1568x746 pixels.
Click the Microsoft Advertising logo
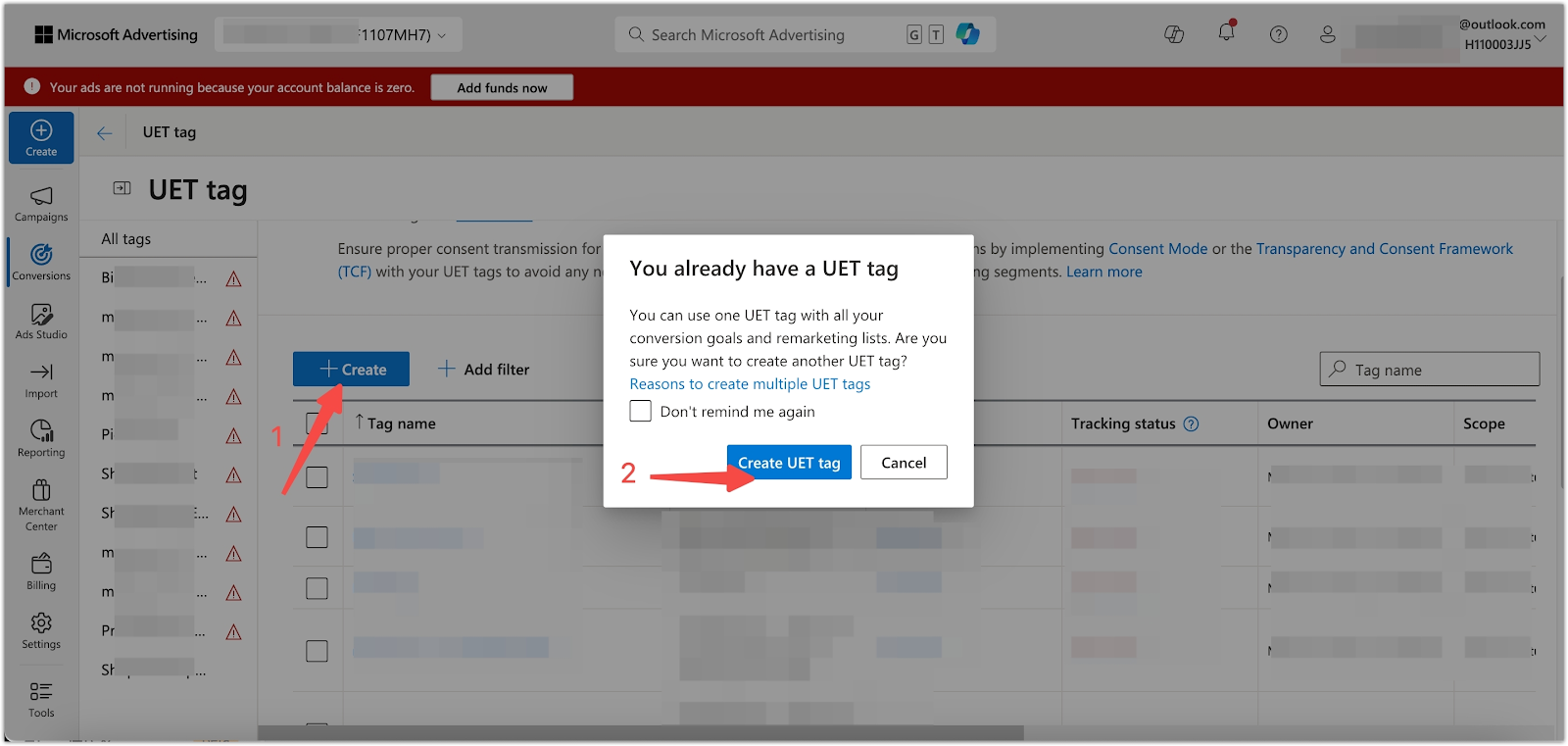[117, 34]
